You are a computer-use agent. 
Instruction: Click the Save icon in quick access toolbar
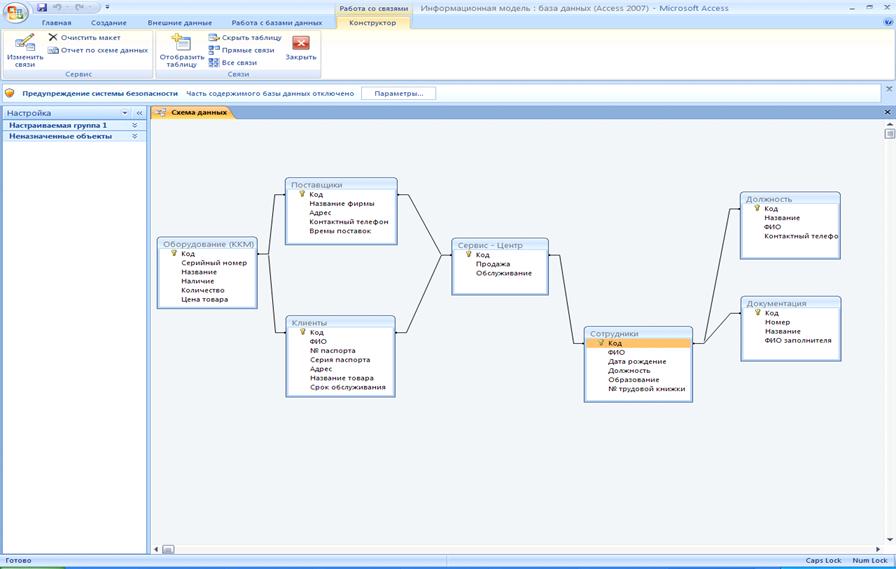[42, 7]
